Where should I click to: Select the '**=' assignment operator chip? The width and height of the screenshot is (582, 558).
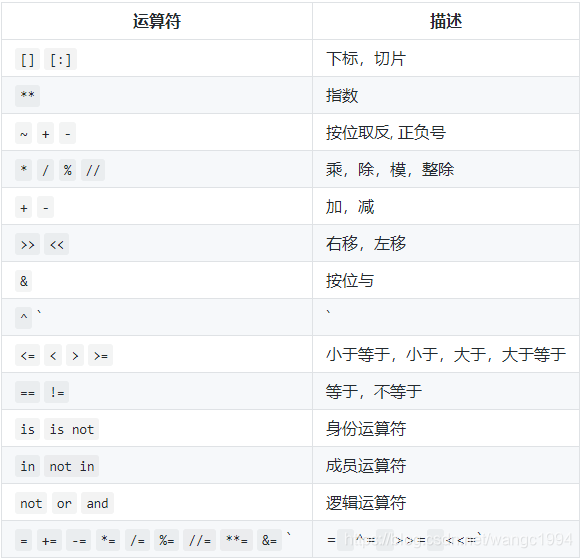[236, 540]
